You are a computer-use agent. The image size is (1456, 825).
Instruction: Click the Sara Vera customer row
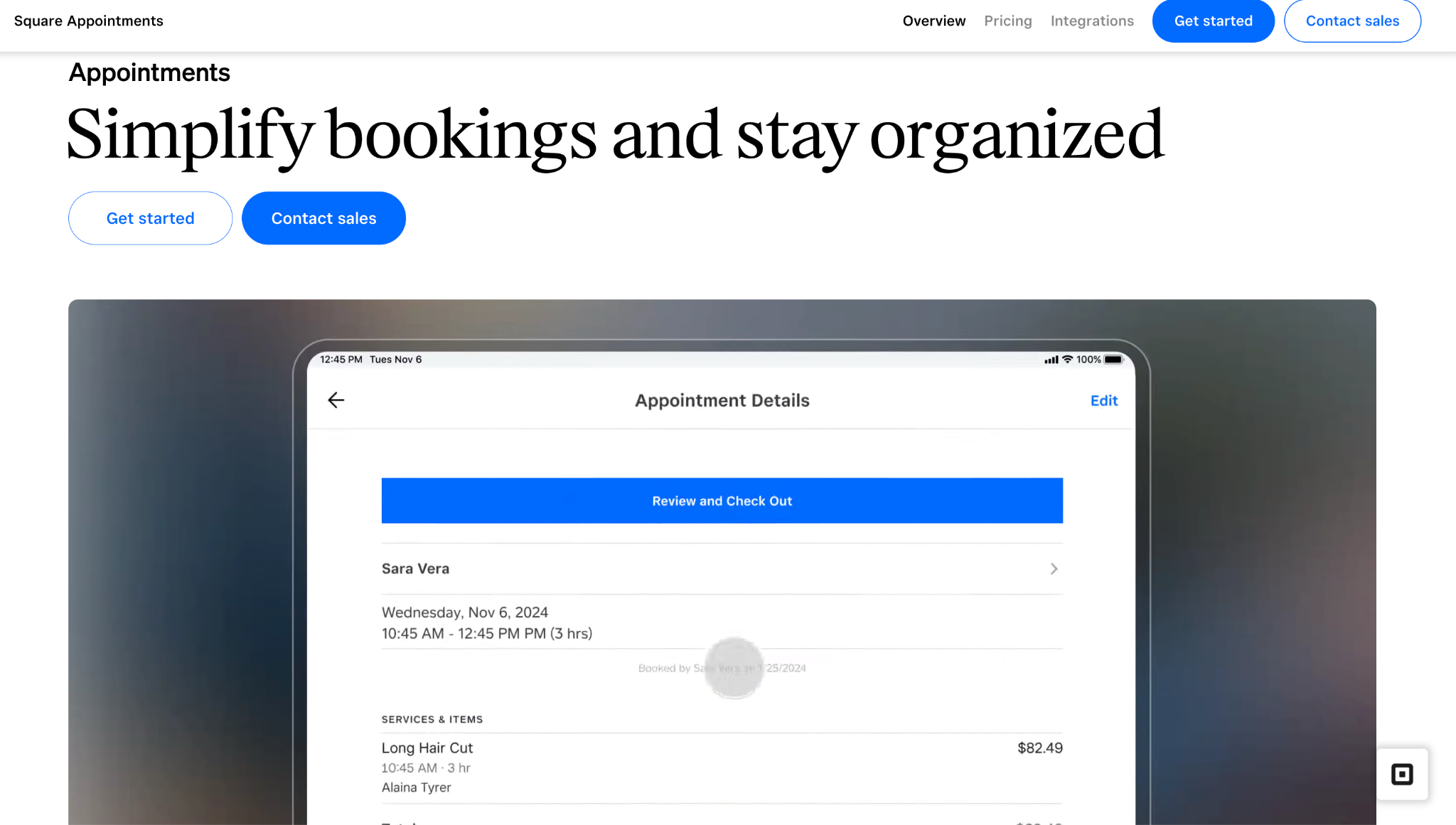coord(711,568)
